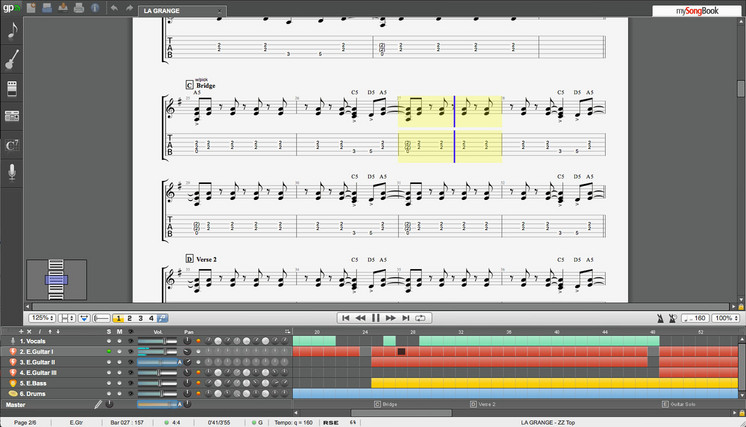Click the Guitar Pro logo icon

pos(11,8)
